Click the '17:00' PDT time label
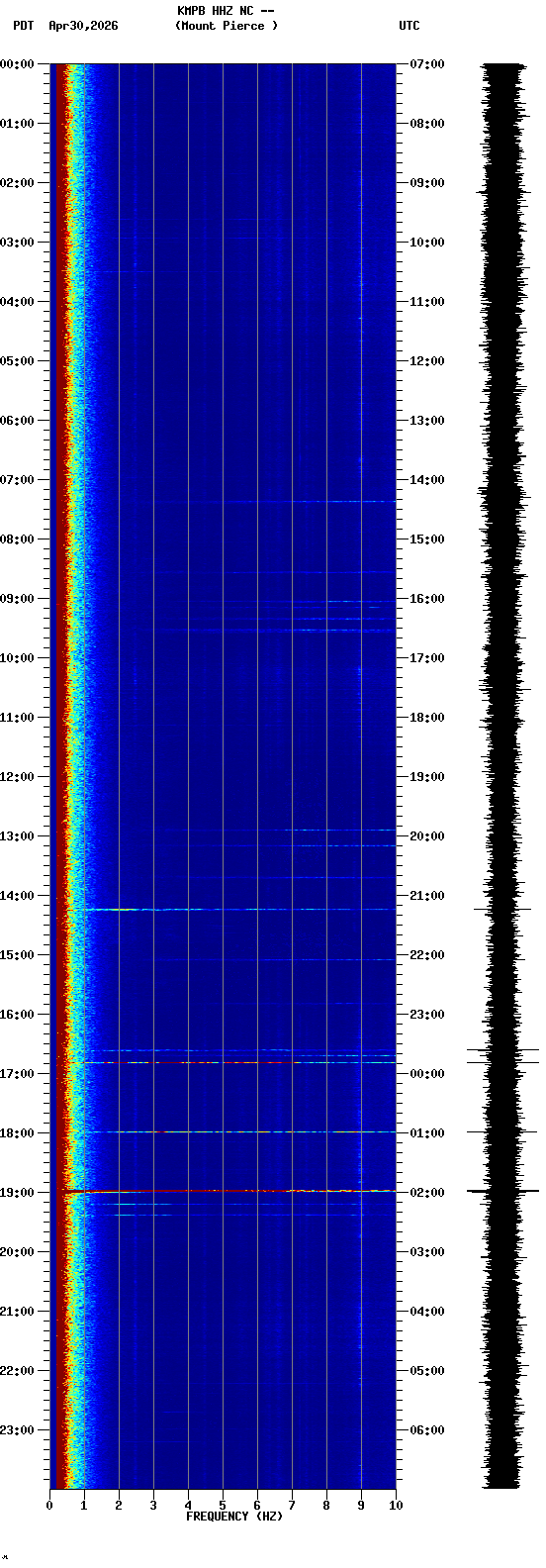546x1568 pixels. (17, 1074)
